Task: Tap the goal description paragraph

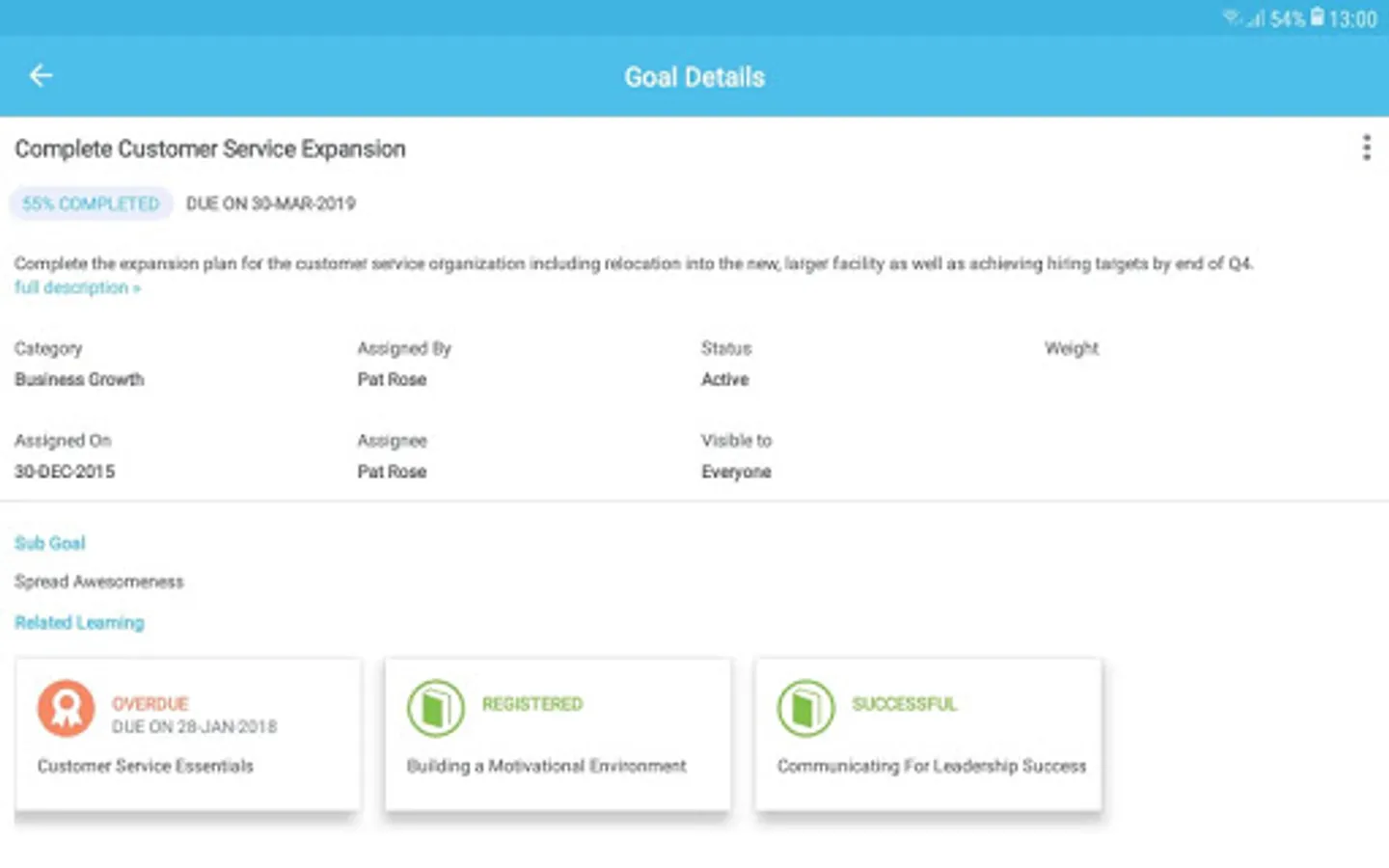Action: (634, 263)
